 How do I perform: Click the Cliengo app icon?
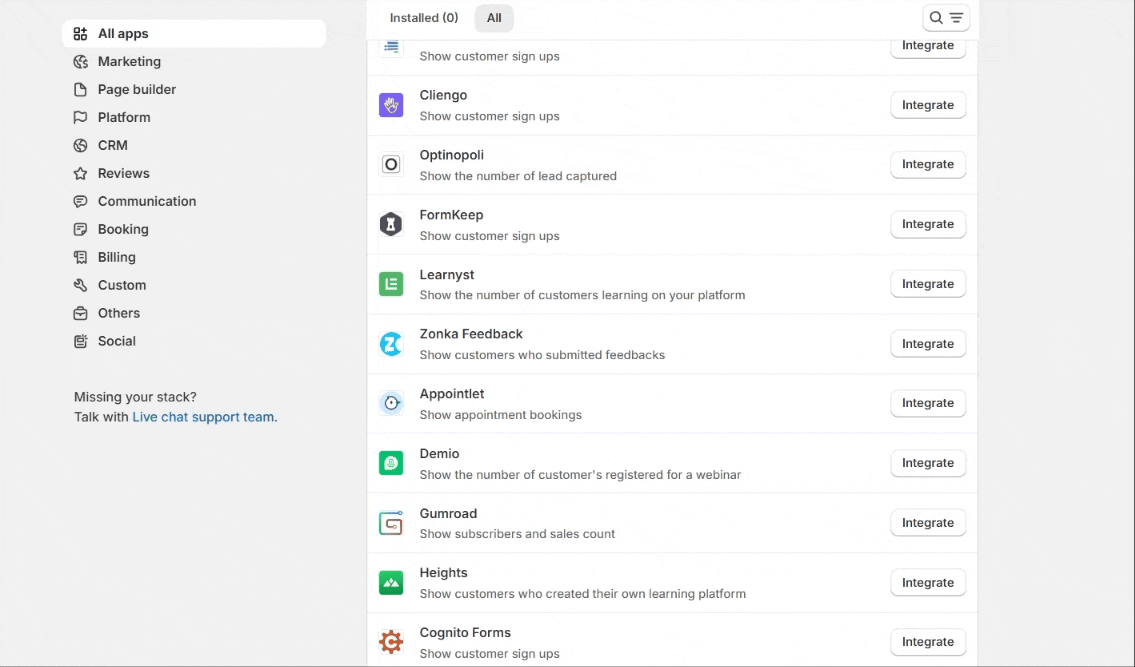(391, 105)
